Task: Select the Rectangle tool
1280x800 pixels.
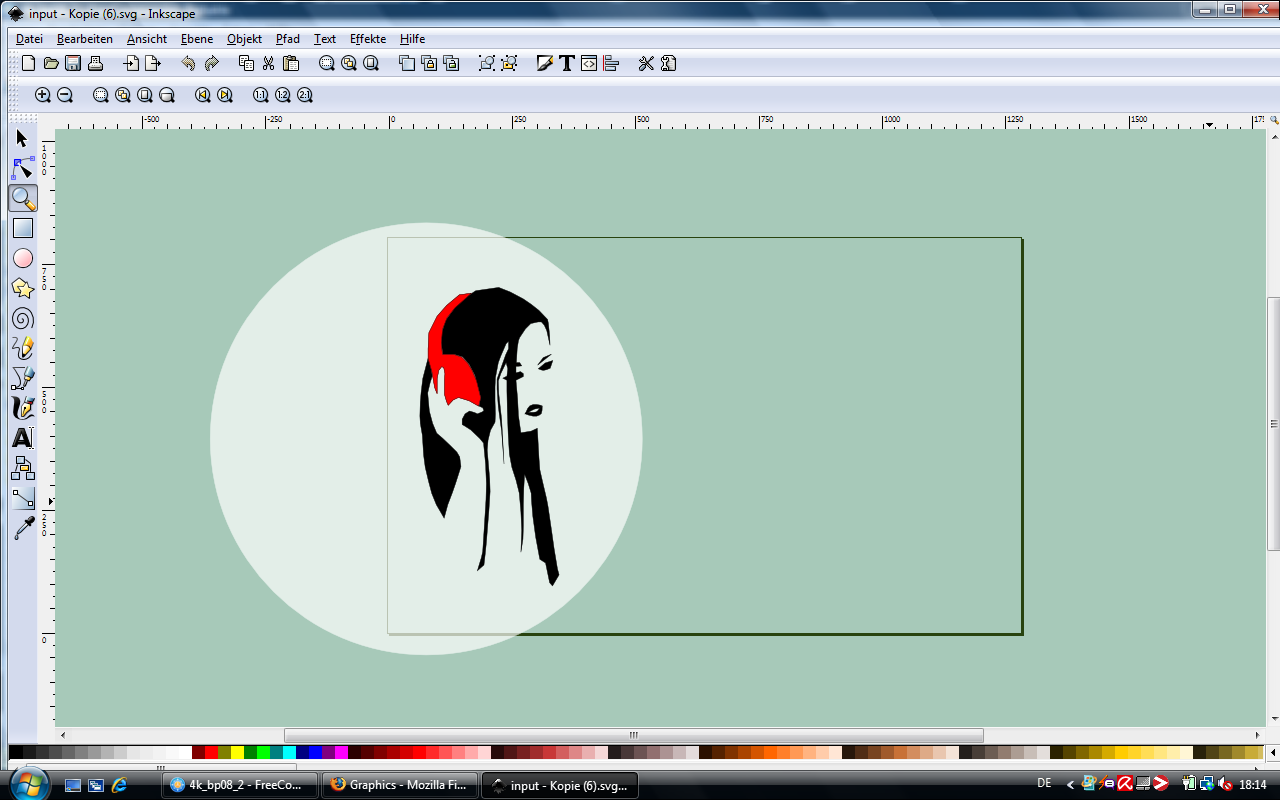Action: coord(23,228)
